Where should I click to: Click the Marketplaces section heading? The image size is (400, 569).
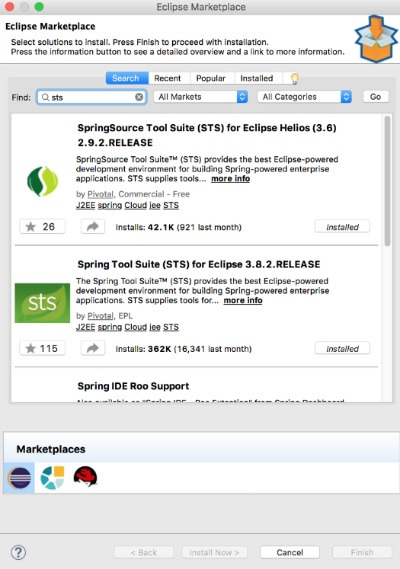tap(51, 449)
